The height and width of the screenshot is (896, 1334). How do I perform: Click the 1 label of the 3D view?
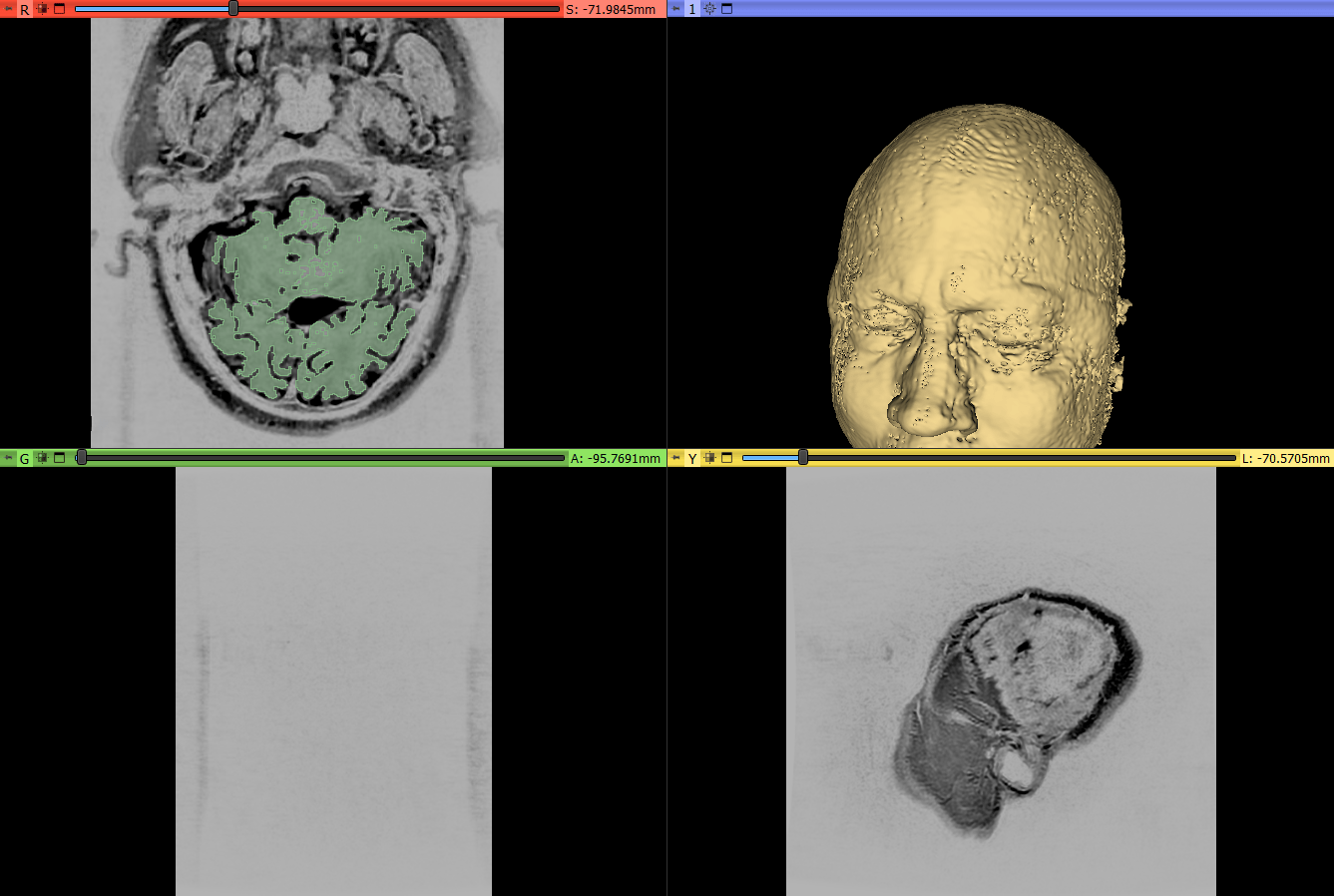(x=692, y=10)
